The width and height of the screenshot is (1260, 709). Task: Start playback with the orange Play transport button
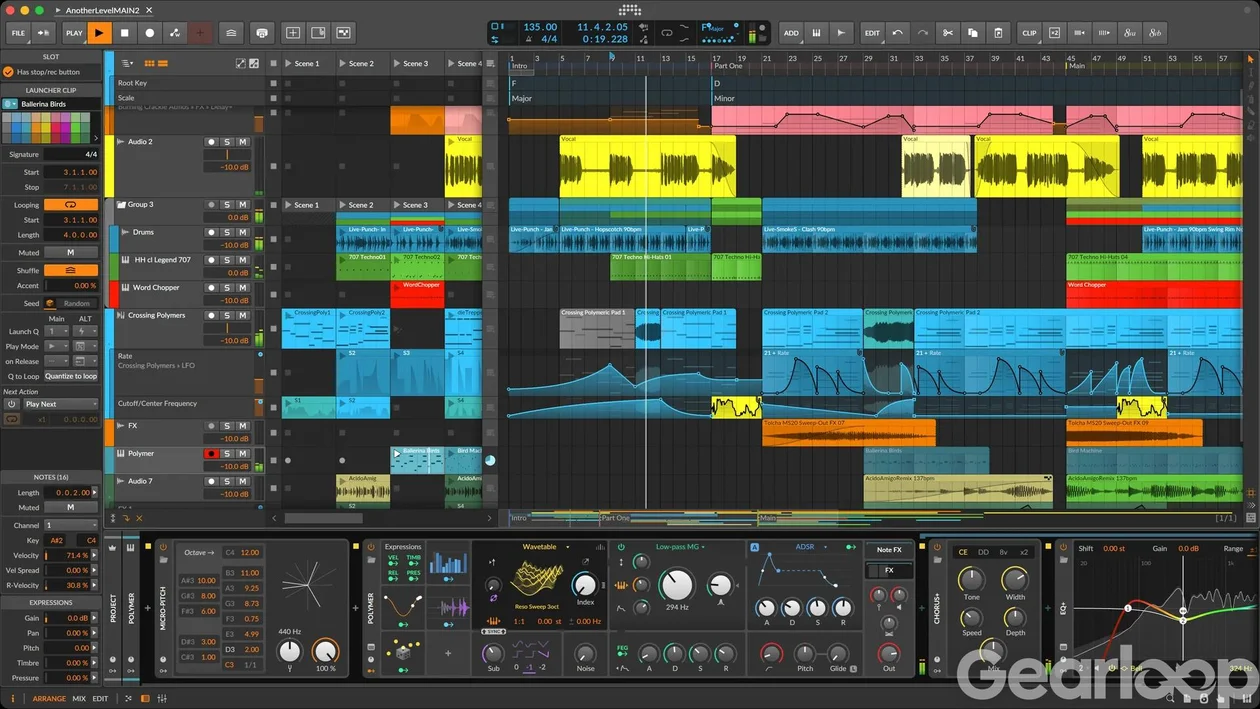tap(99, 33)
